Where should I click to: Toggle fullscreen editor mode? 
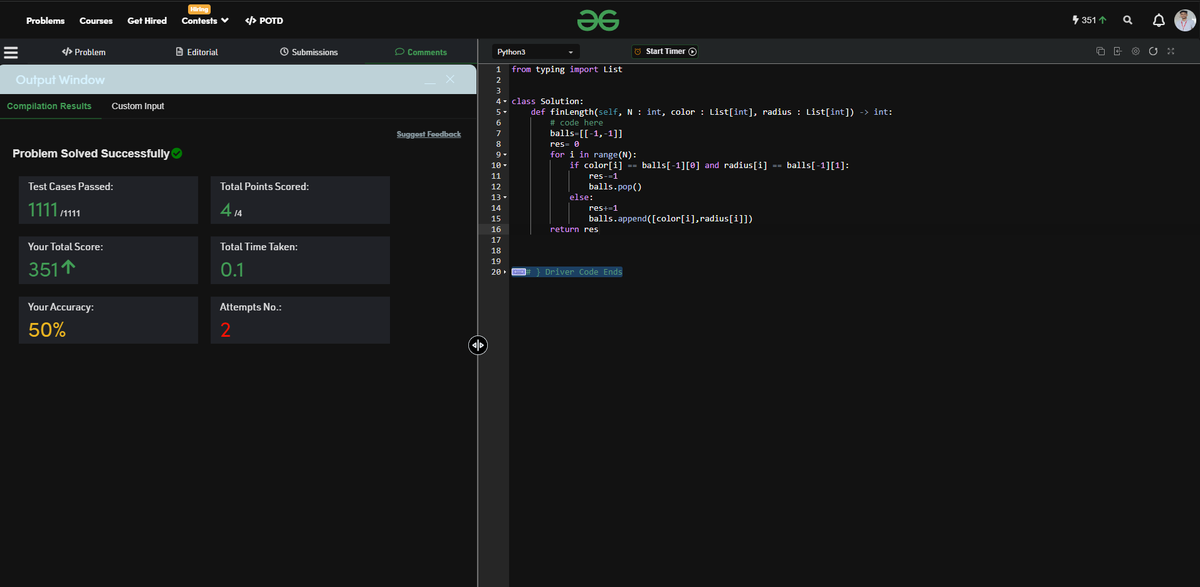coord(1169,52)
